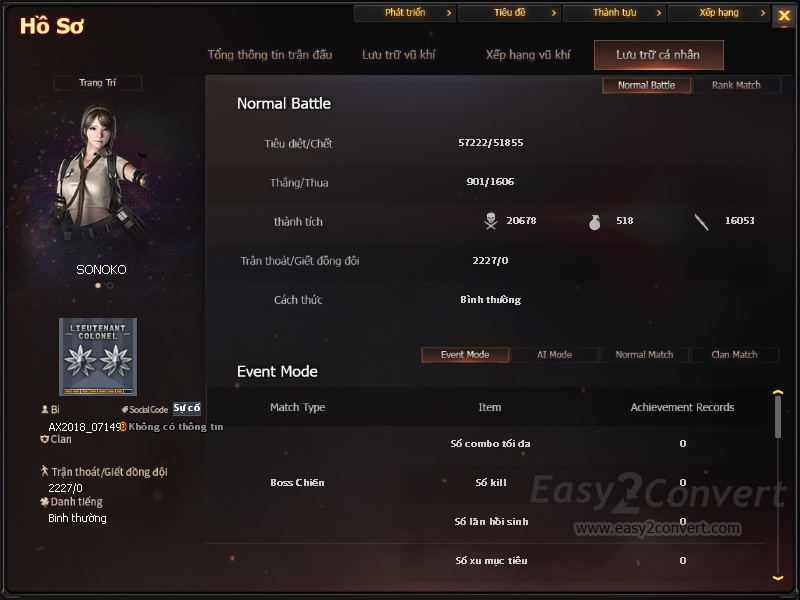Select the AI Mode button

(555, 355)
